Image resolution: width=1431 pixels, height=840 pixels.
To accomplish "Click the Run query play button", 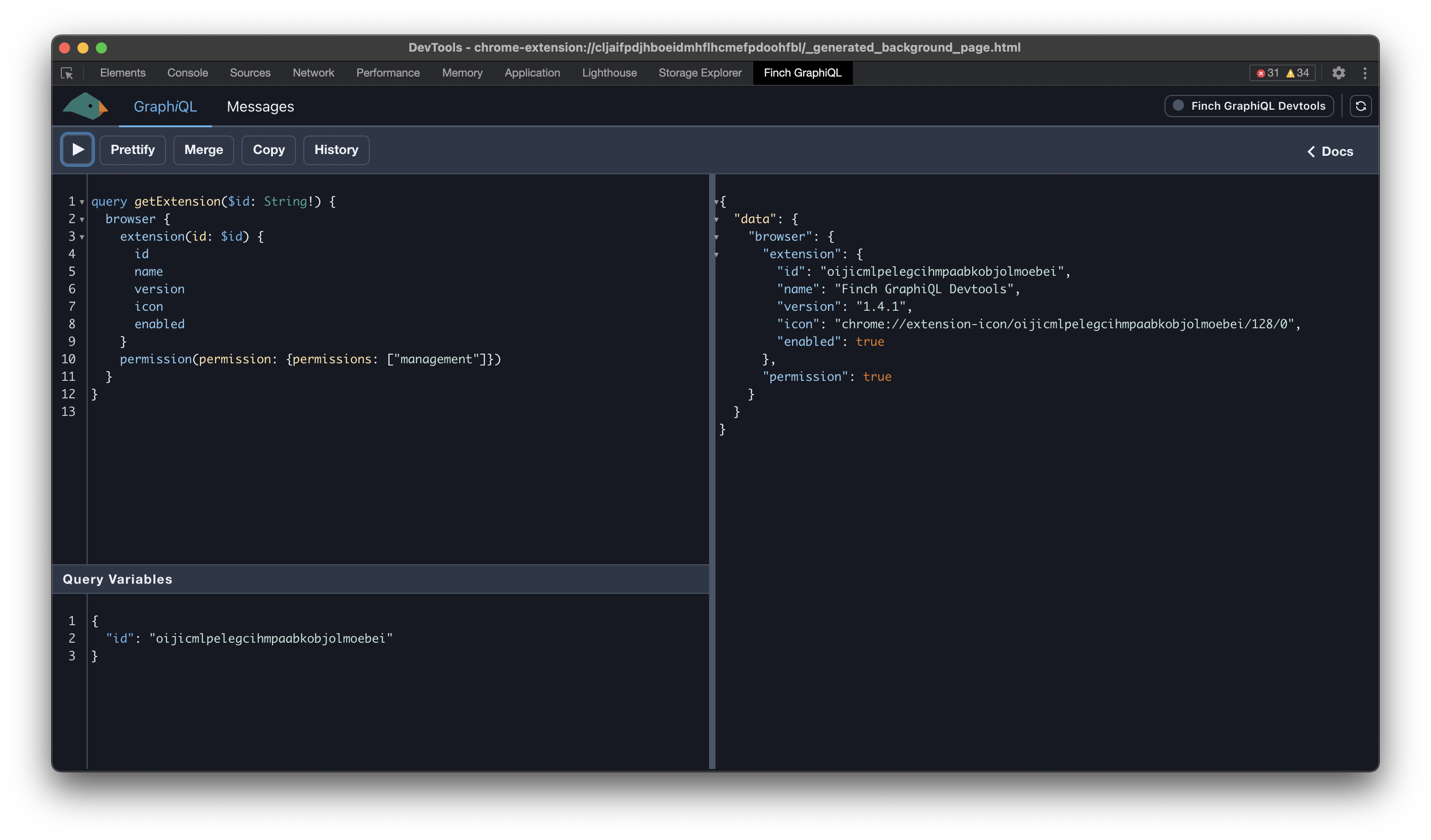I will pos(77,149).
